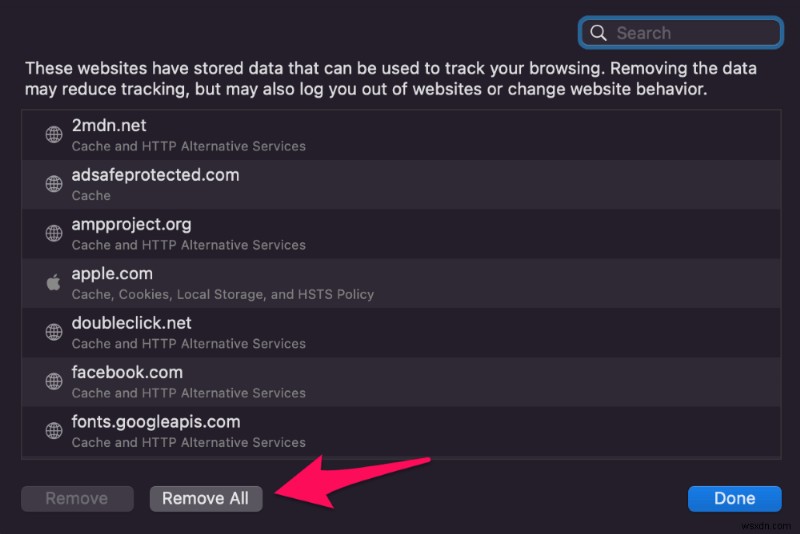Select the facebook.com row
800x534 pixels.
tap(401, 382)
